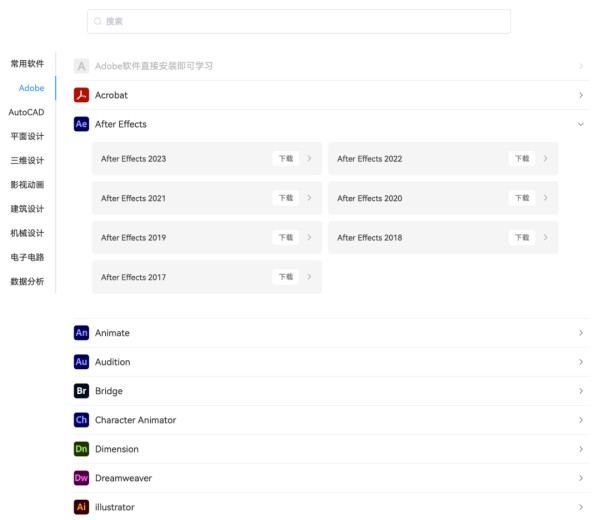Click the Character Animator Ch icon
The height and width of the screenshot is (520, 600).
click(81, 420)
